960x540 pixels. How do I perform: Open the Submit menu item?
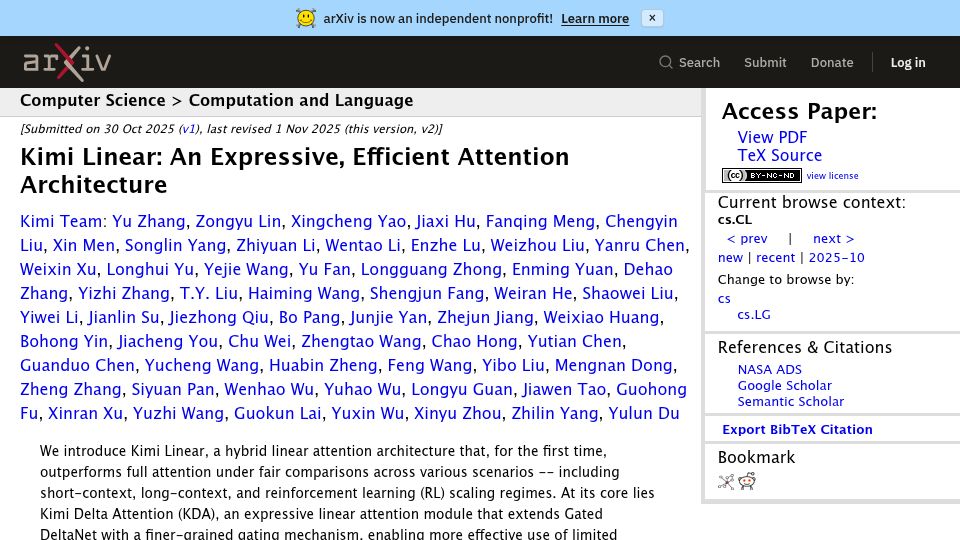point(765,62)
